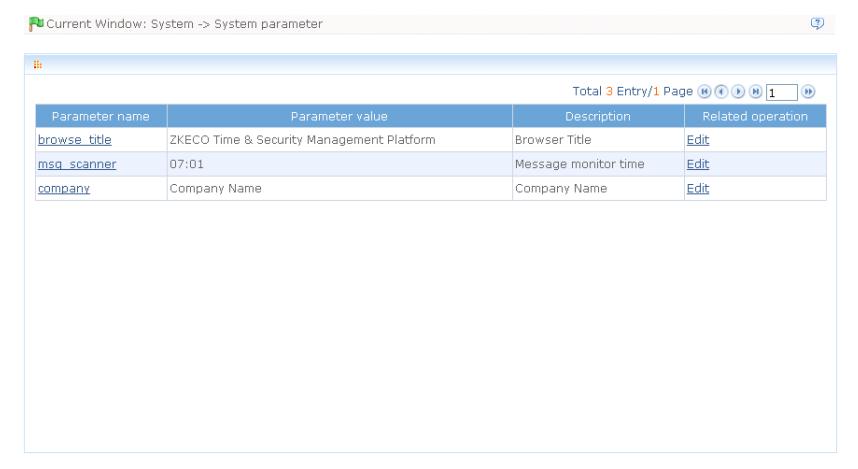
Task: Go to the first page of entries
Action: (704, 91)
